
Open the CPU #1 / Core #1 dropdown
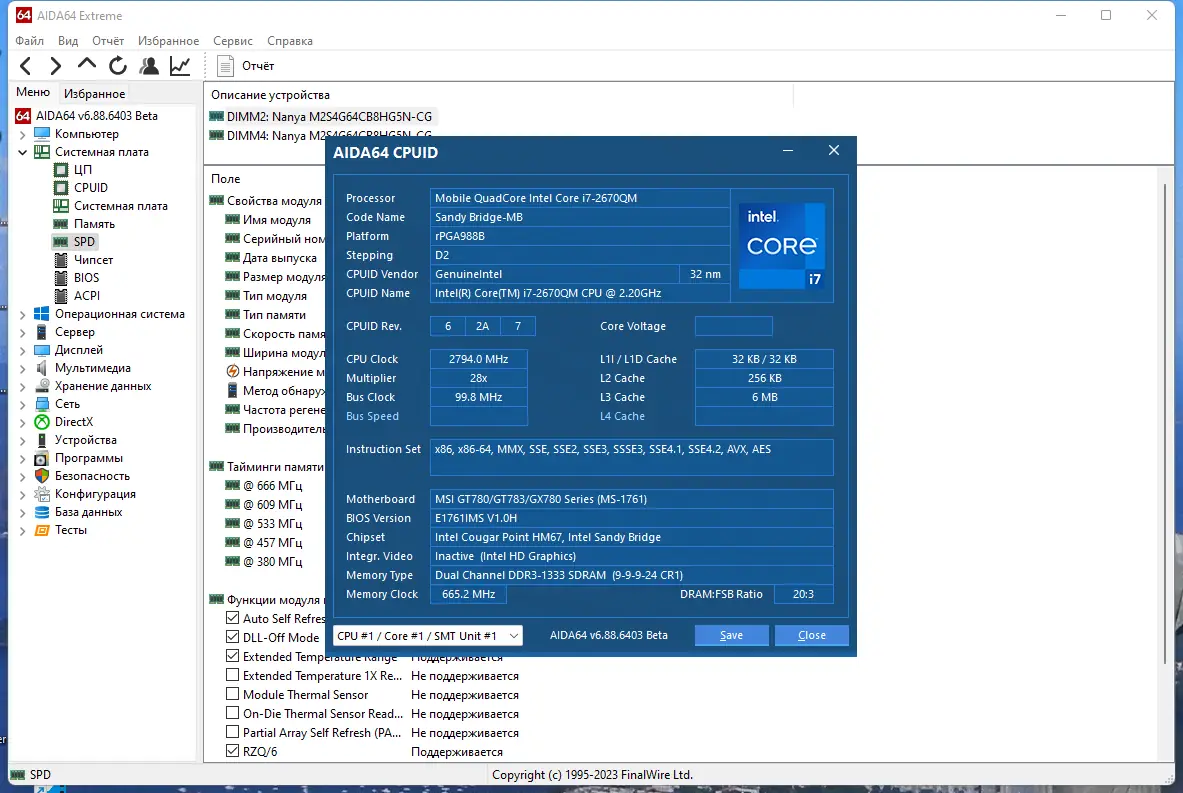[x=427, y=636]
